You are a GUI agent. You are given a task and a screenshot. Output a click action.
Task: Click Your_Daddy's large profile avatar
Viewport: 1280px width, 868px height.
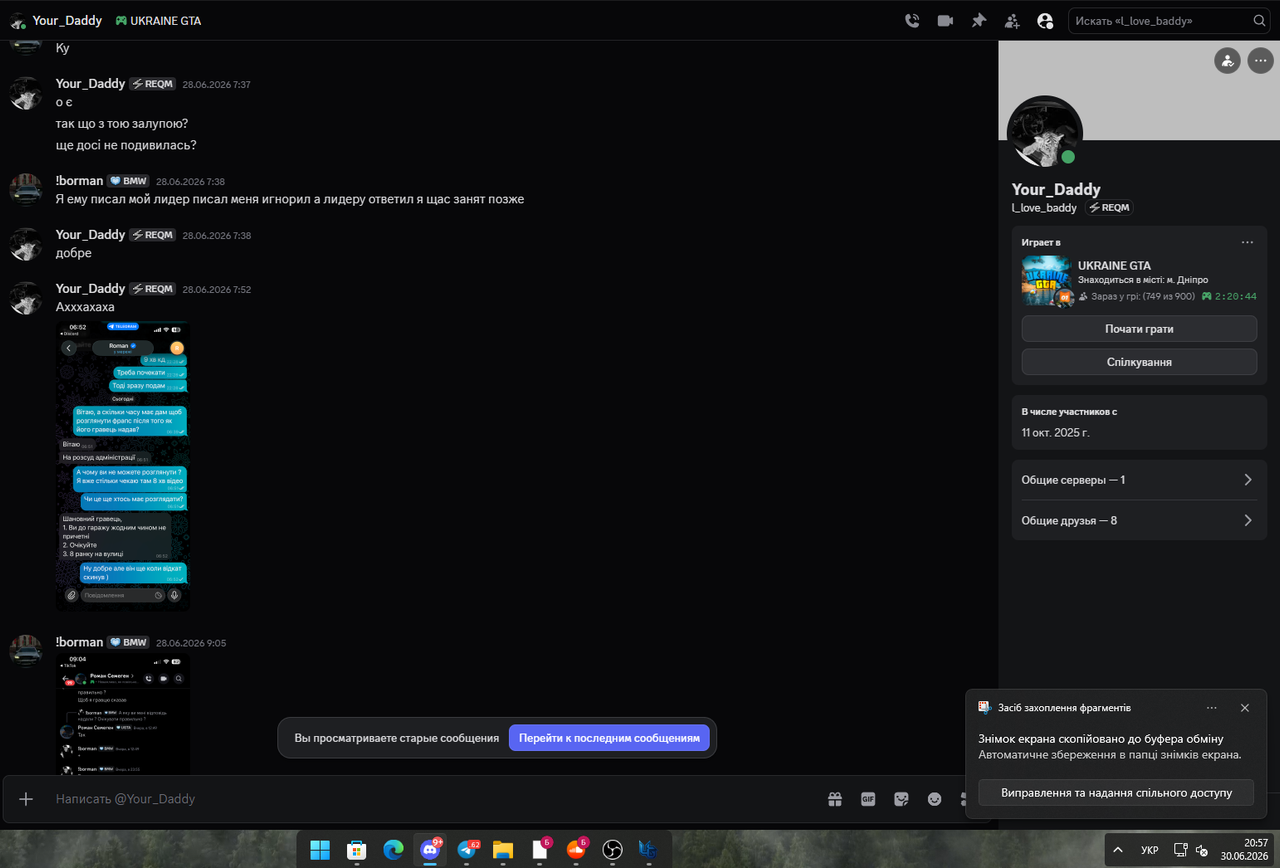[1044, 132]
